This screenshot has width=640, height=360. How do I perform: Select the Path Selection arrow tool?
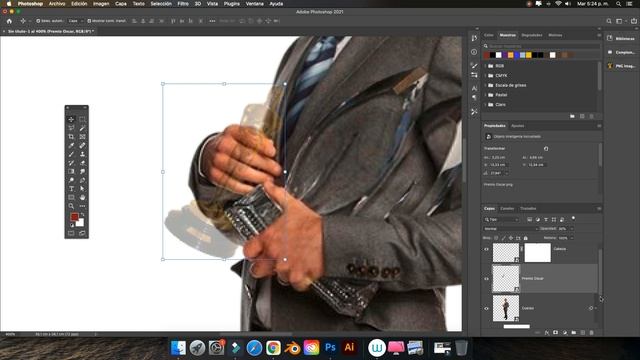pos(82,189)
